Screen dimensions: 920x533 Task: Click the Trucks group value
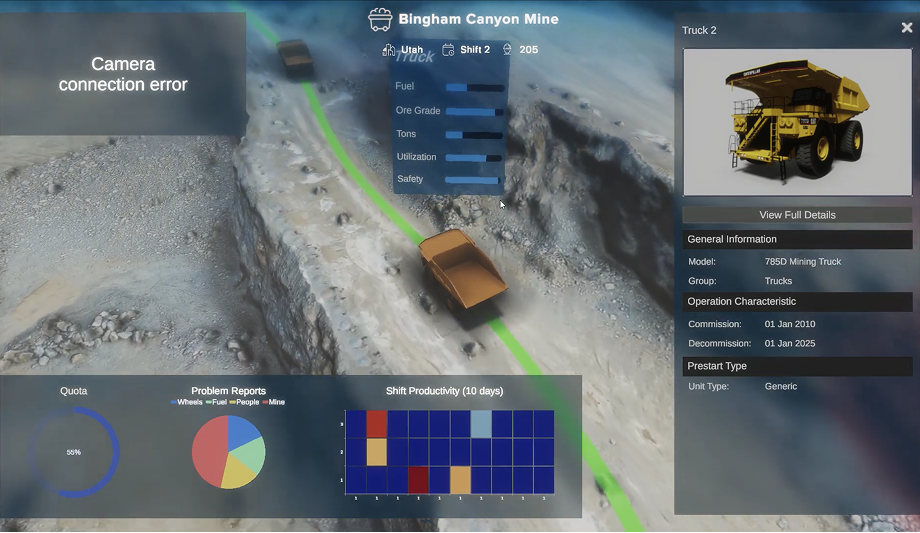pos(778,281)
